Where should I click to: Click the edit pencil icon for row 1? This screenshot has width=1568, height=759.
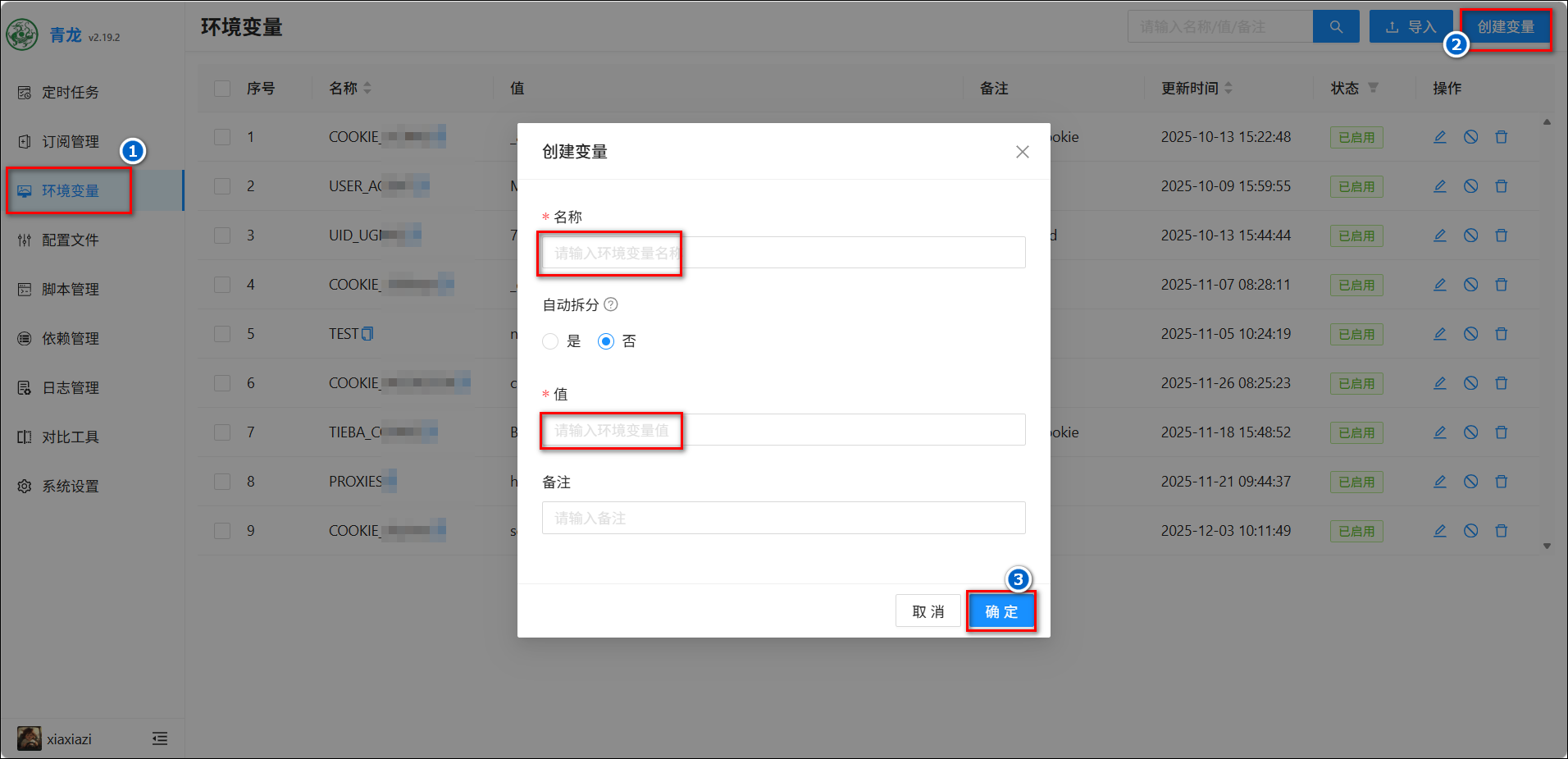[1439, 137]
